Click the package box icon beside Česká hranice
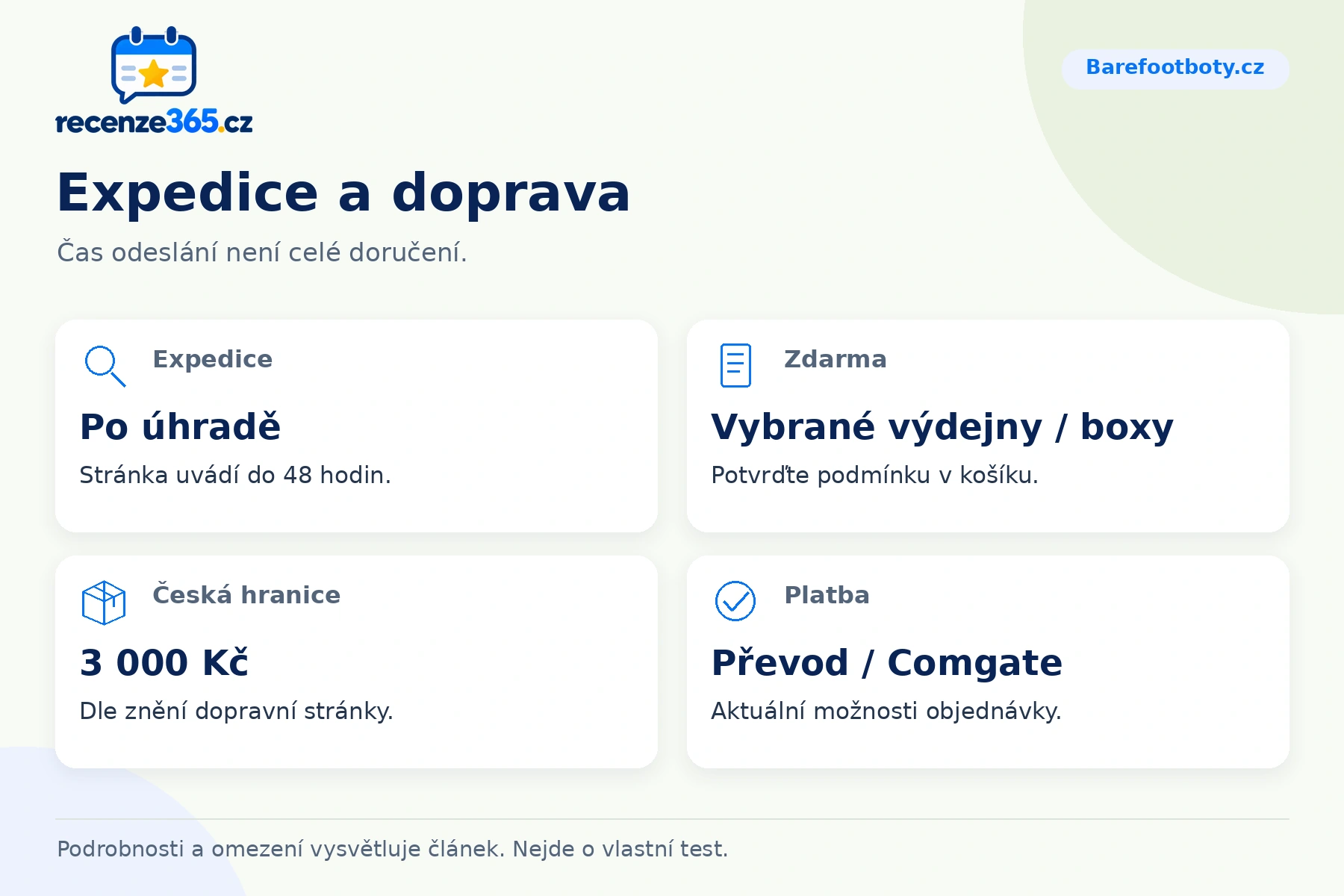Image resolution: width=1344 pixels, height=896 pixels. tap(103, 602)
